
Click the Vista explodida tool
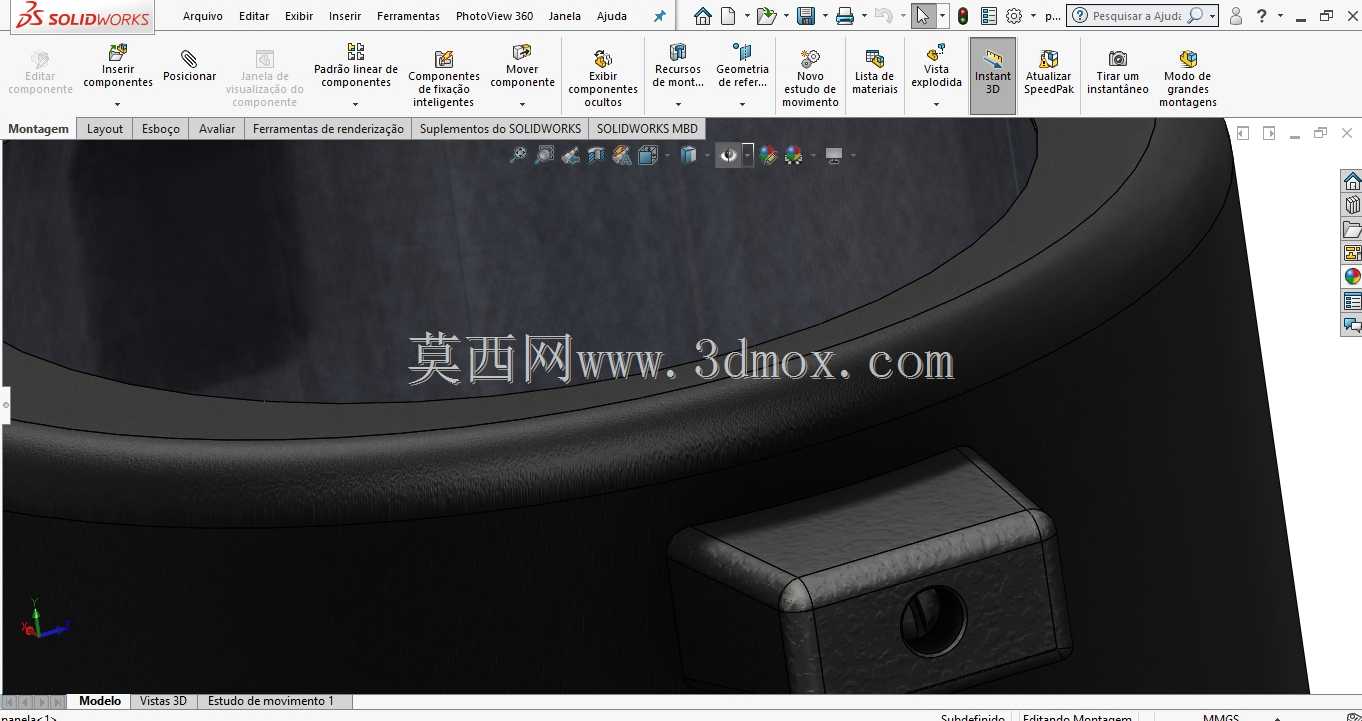click(936, 67)
